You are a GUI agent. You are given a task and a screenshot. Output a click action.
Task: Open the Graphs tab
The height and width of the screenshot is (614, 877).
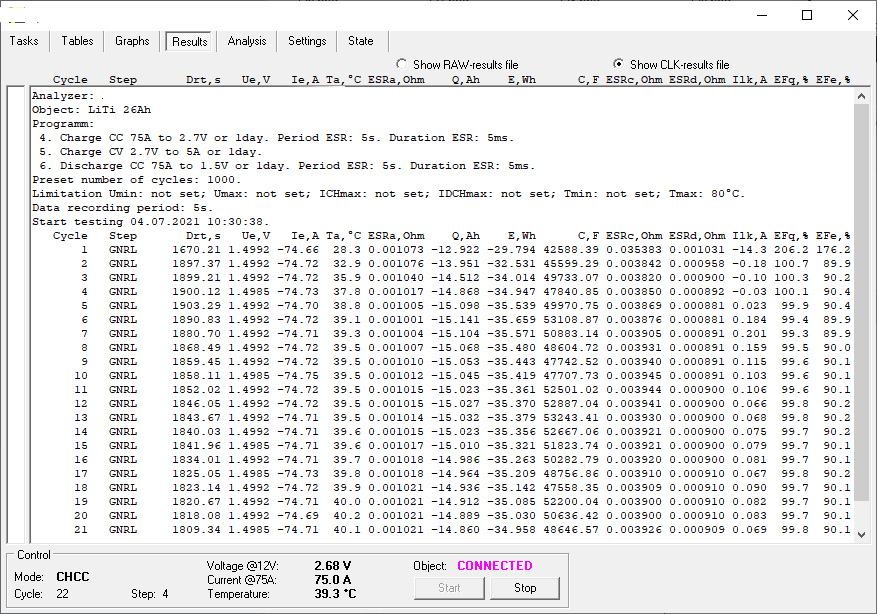(x=132, y=41)
